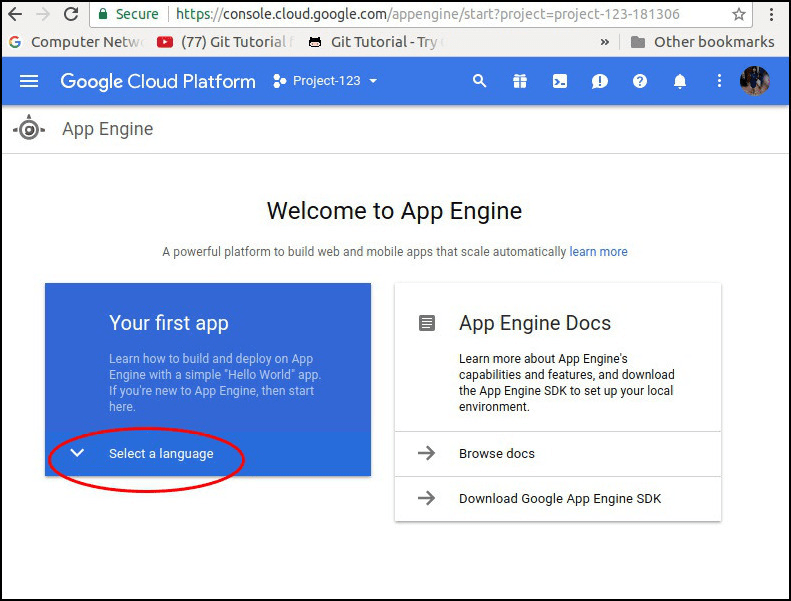Focus the browser address bar URL

[427, 14]
